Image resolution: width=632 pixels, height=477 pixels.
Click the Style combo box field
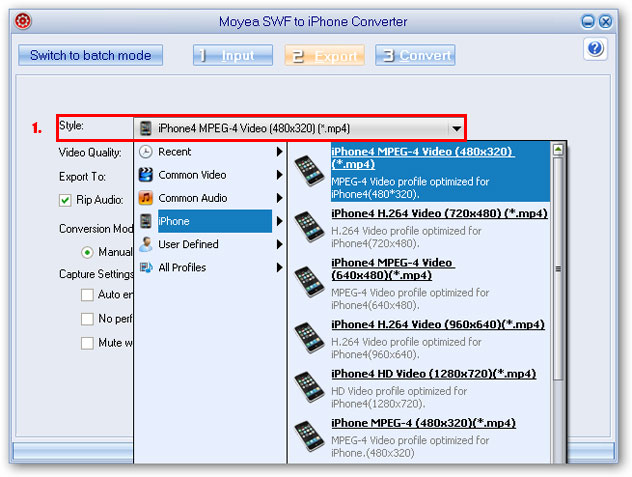point(298,129)
